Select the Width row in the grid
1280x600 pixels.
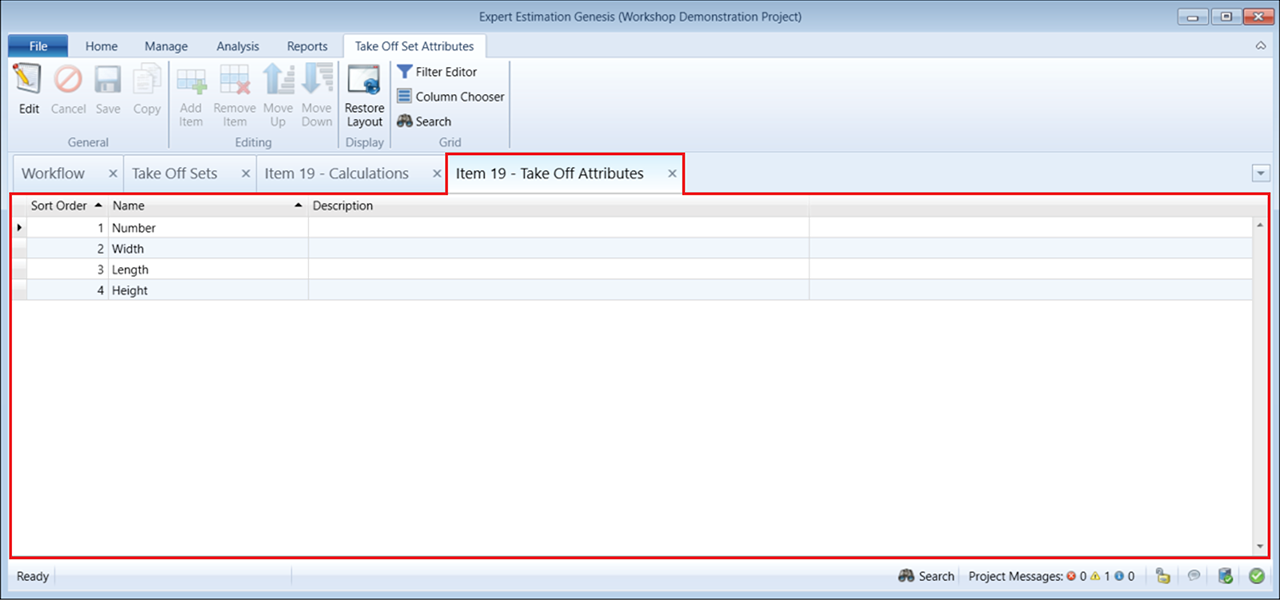pos(128,249)
